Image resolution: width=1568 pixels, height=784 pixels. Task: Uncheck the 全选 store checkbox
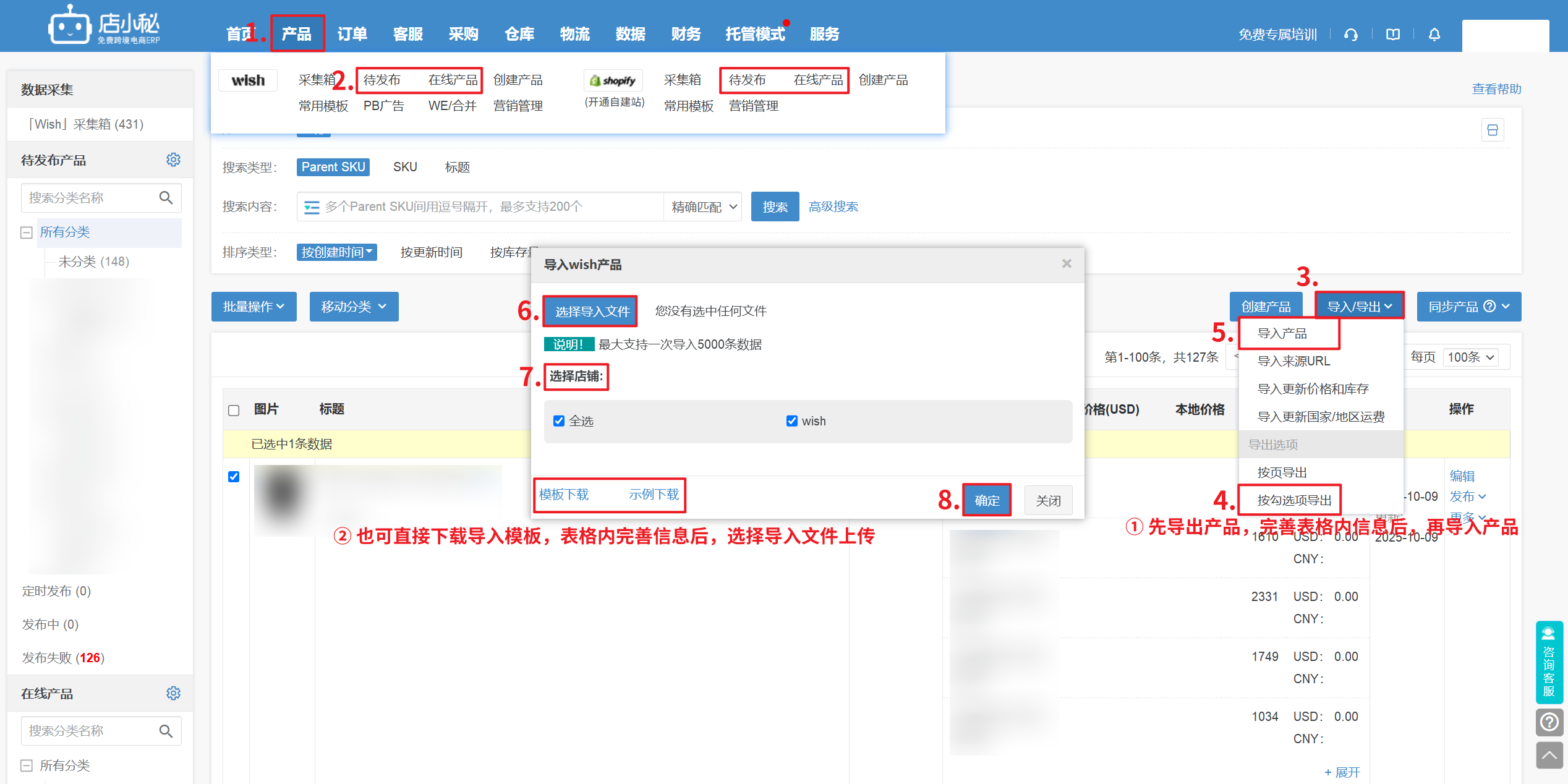coord(559,421)
